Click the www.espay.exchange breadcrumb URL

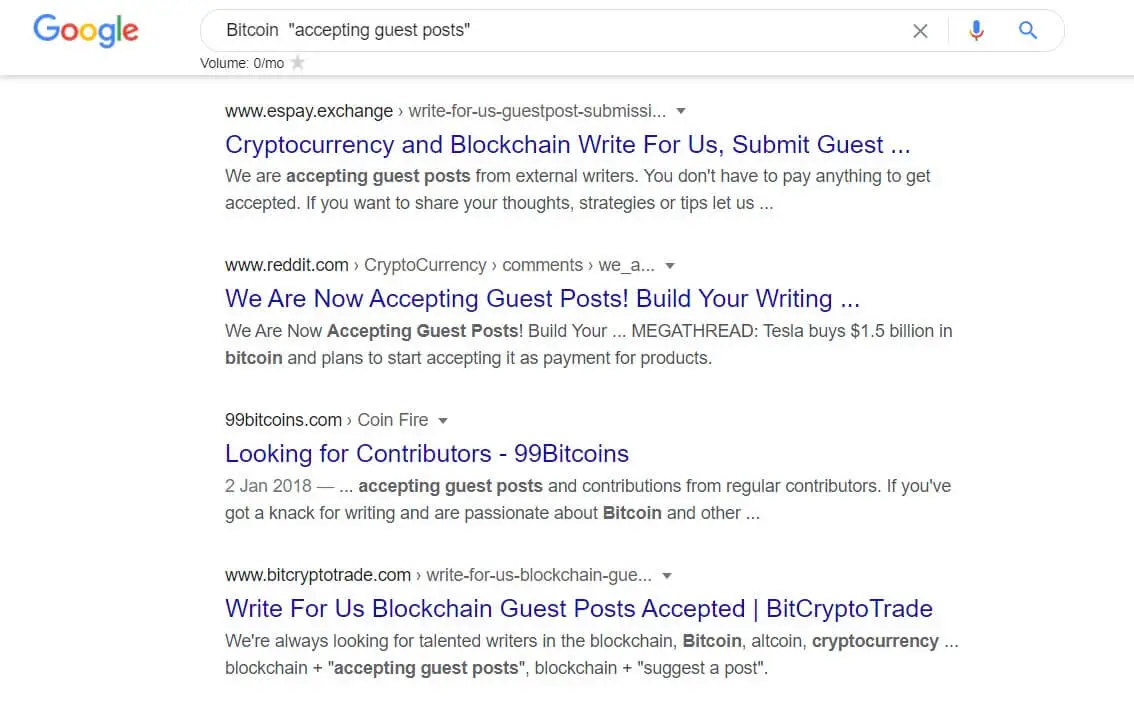tap(309, 111)
